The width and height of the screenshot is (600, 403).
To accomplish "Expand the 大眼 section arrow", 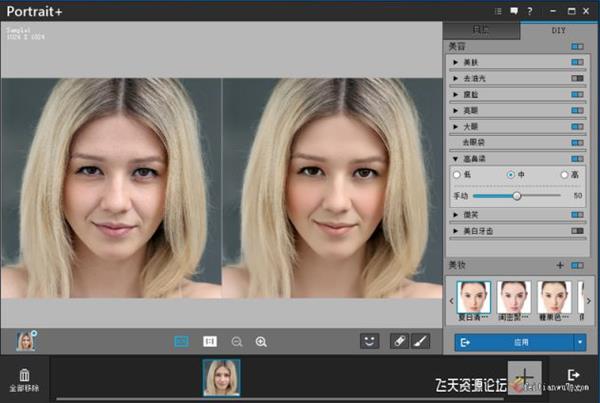I will [455, 126].
